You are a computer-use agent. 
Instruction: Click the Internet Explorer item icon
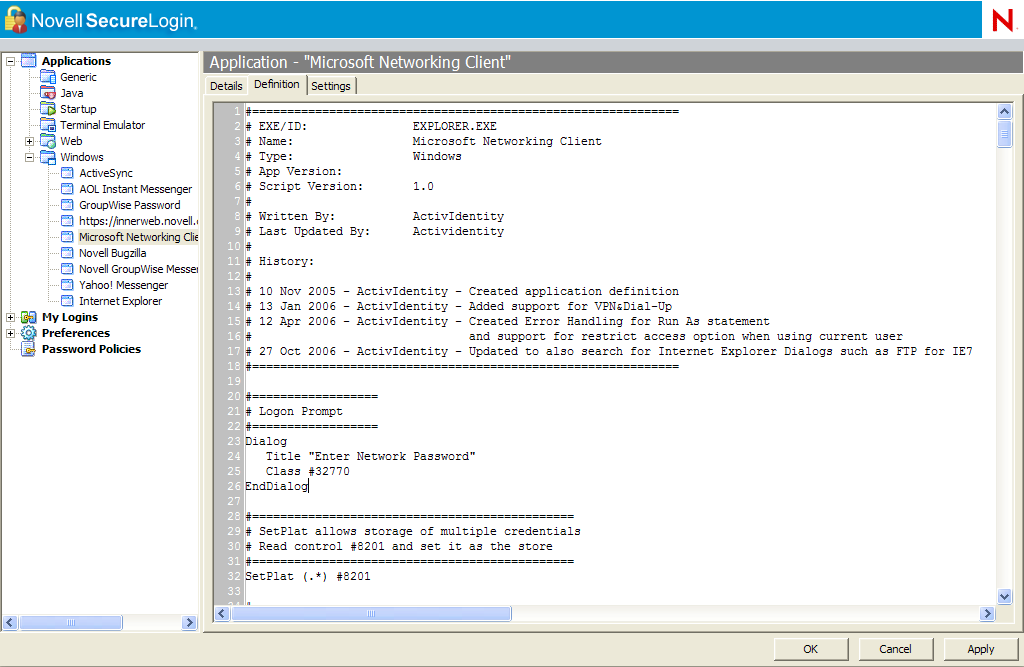click(67, 301)
